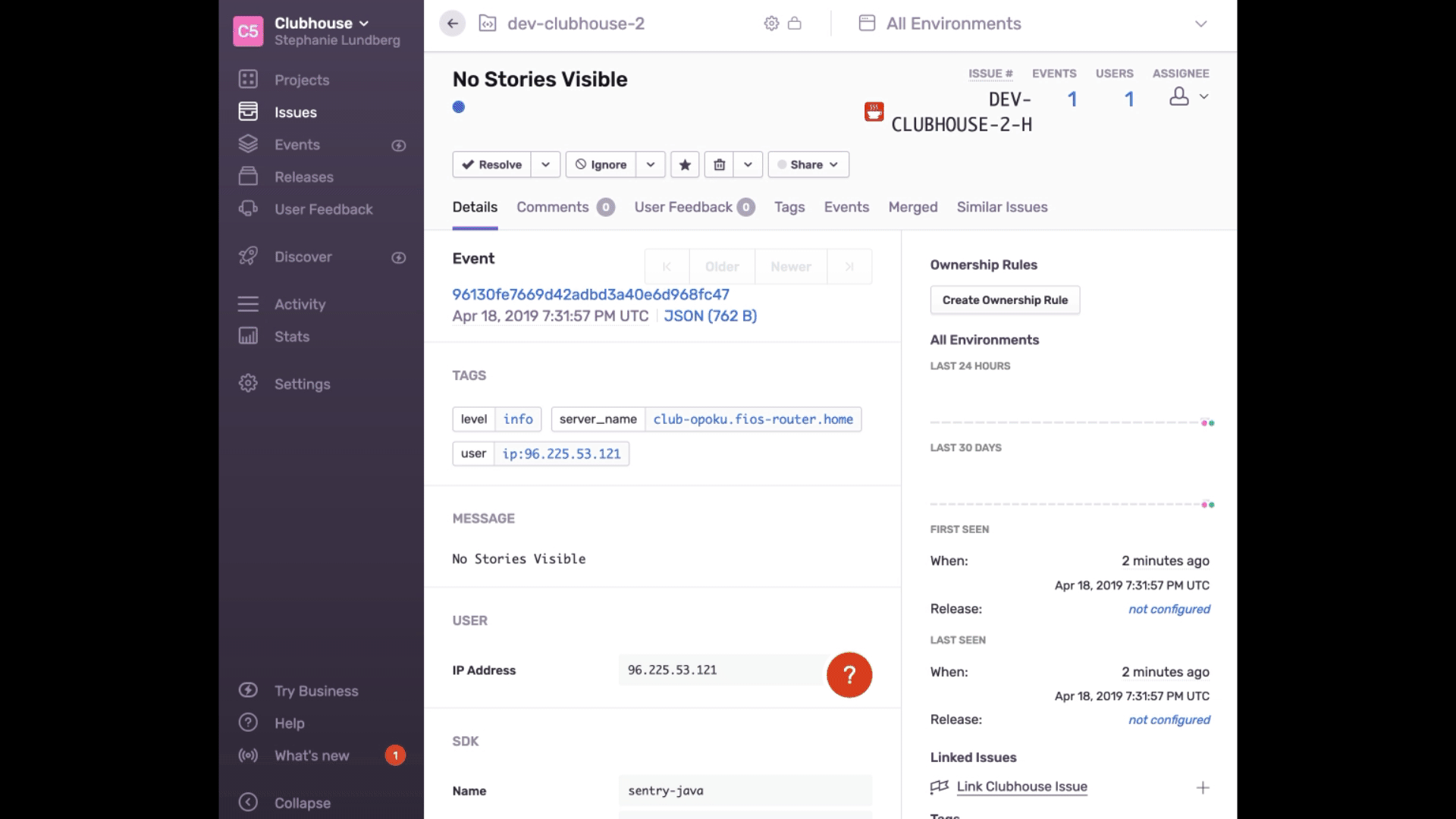This screenshot has height=819, width=1456.
Task: Delete issue using trash icon
Action: (x=719, y=165)
